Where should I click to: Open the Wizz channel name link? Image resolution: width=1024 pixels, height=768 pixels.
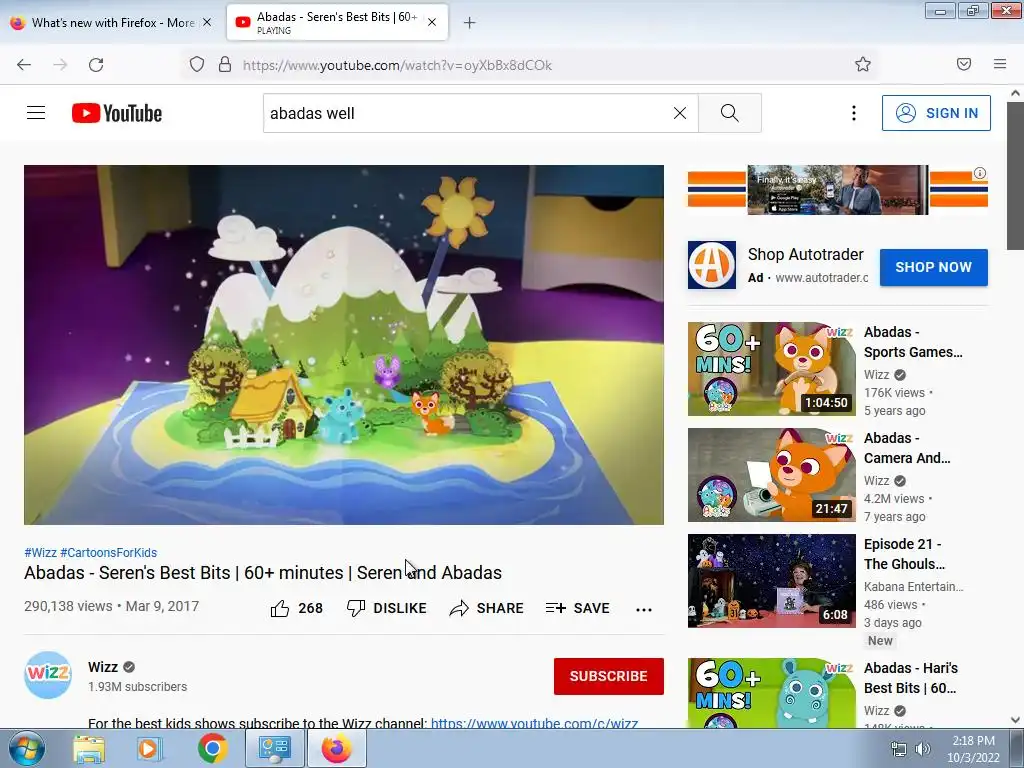pos(103,667)
